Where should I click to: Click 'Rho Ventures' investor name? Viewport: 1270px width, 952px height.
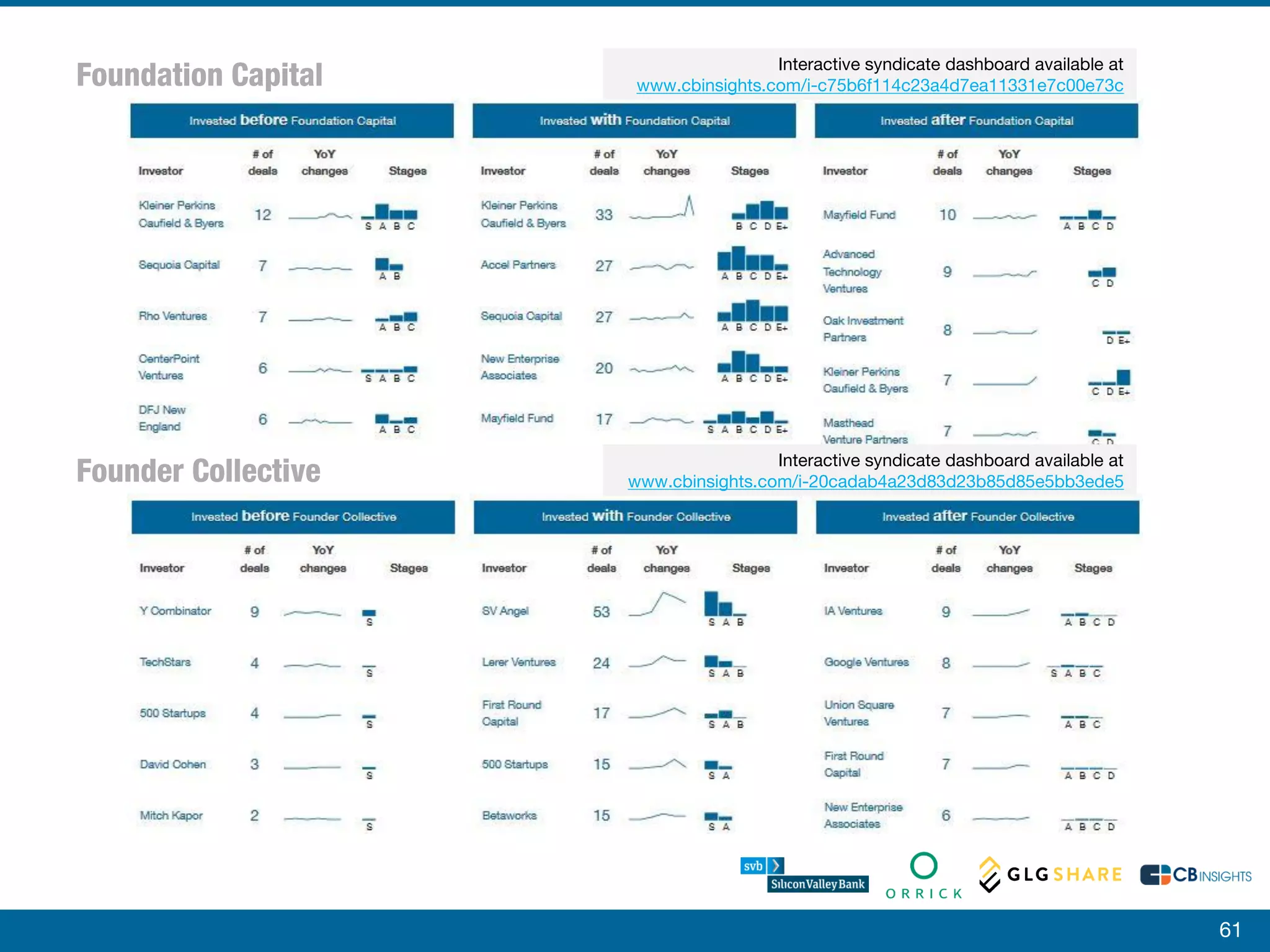tap(173, 316)
